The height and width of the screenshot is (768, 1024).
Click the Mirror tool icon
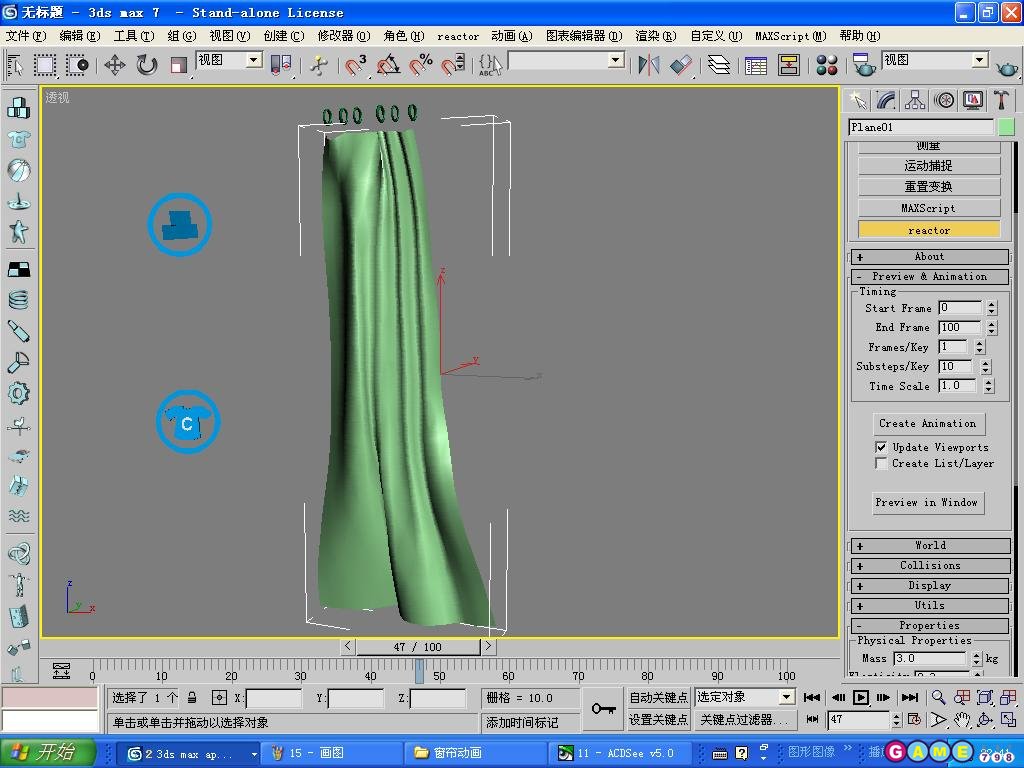649,66
